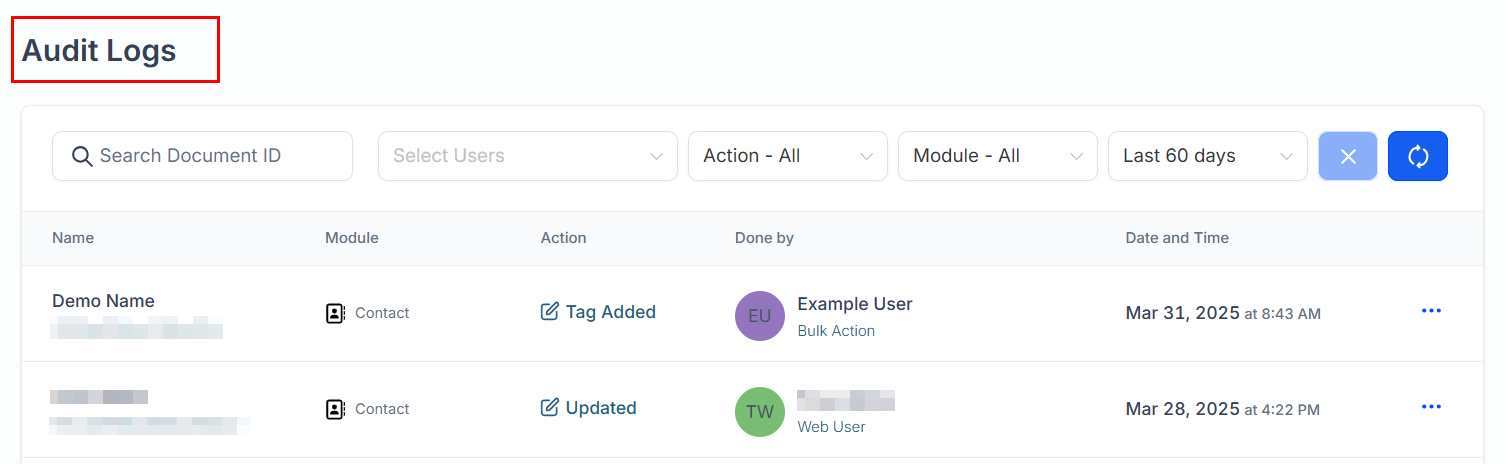Open more options for Mar 28 row

[1431, 407]
